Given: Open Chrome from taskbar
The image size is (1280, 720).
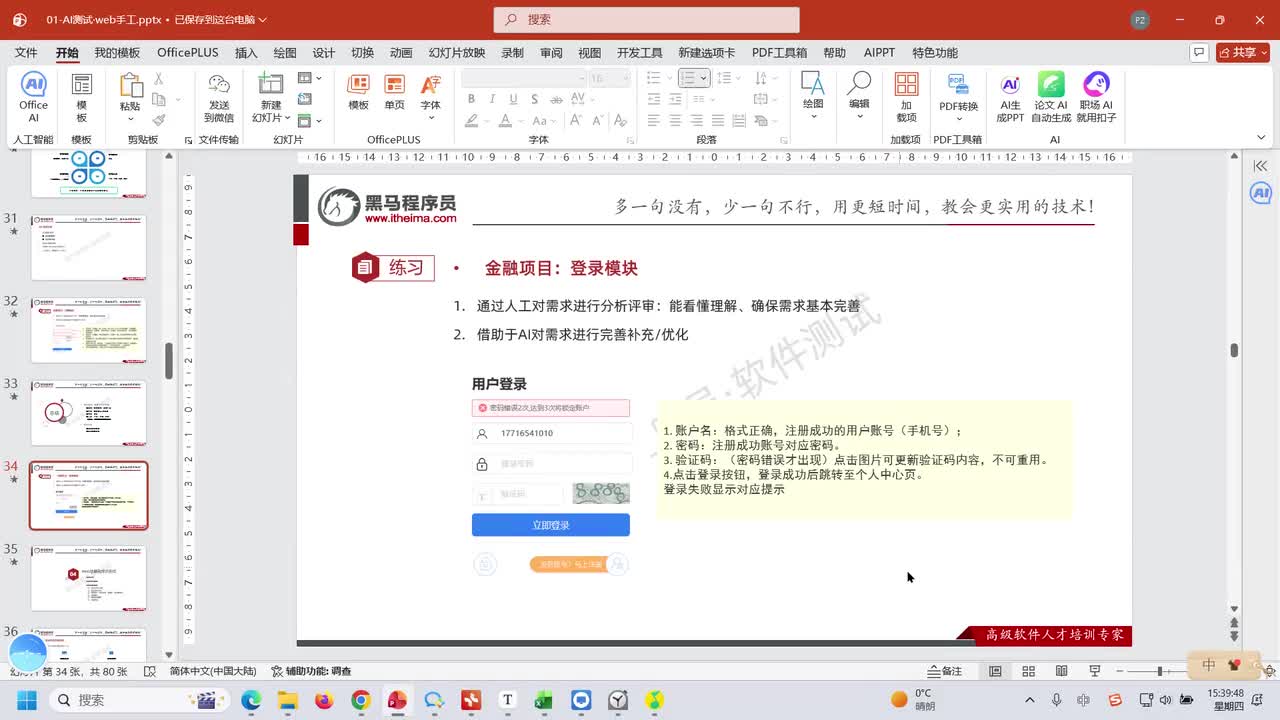Looking at the screenshot, I should 361,700.
